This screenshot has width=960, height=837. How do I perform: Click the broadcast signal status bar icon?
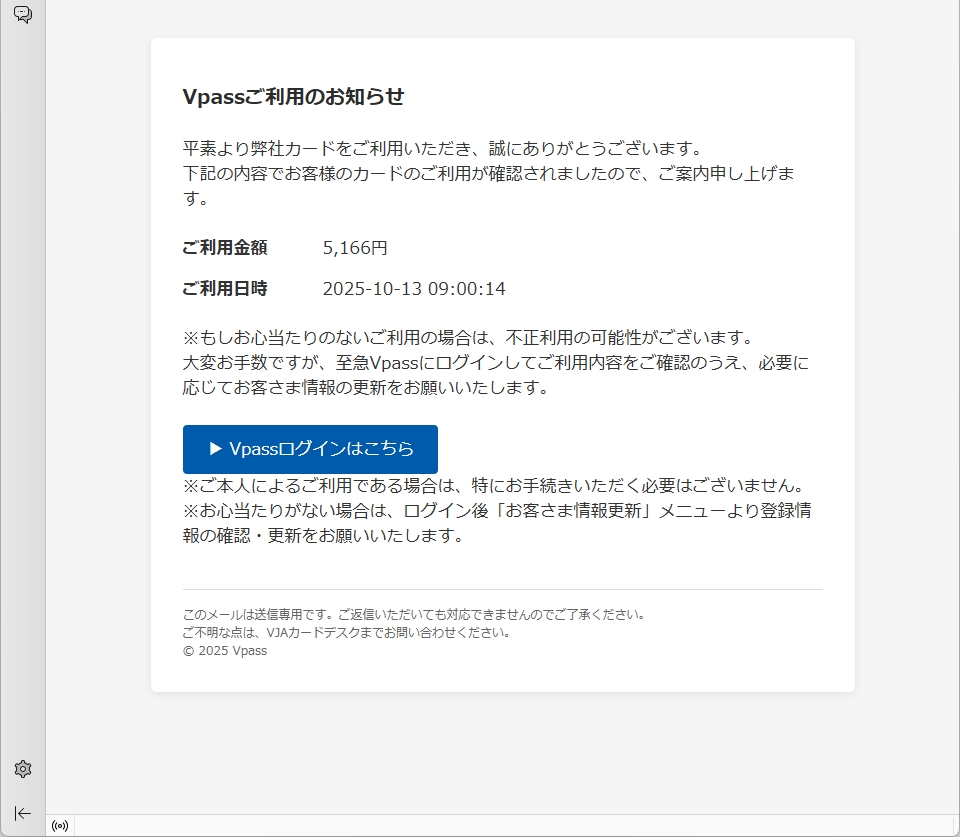(x=60, y=826)
